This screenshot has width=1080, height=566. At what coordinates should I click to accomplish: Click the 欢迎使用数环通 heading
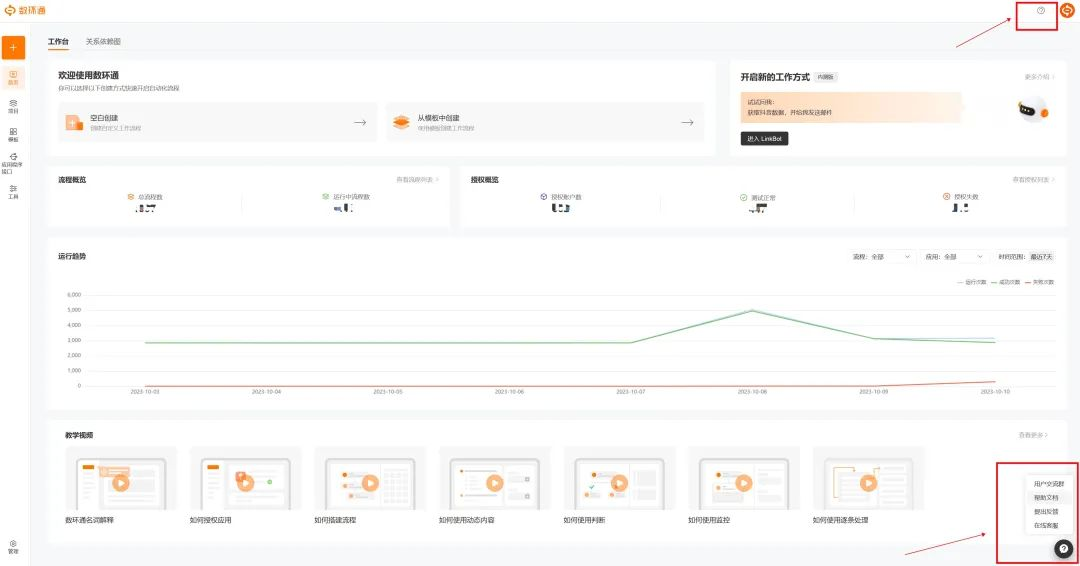click(x=88, y=75)
